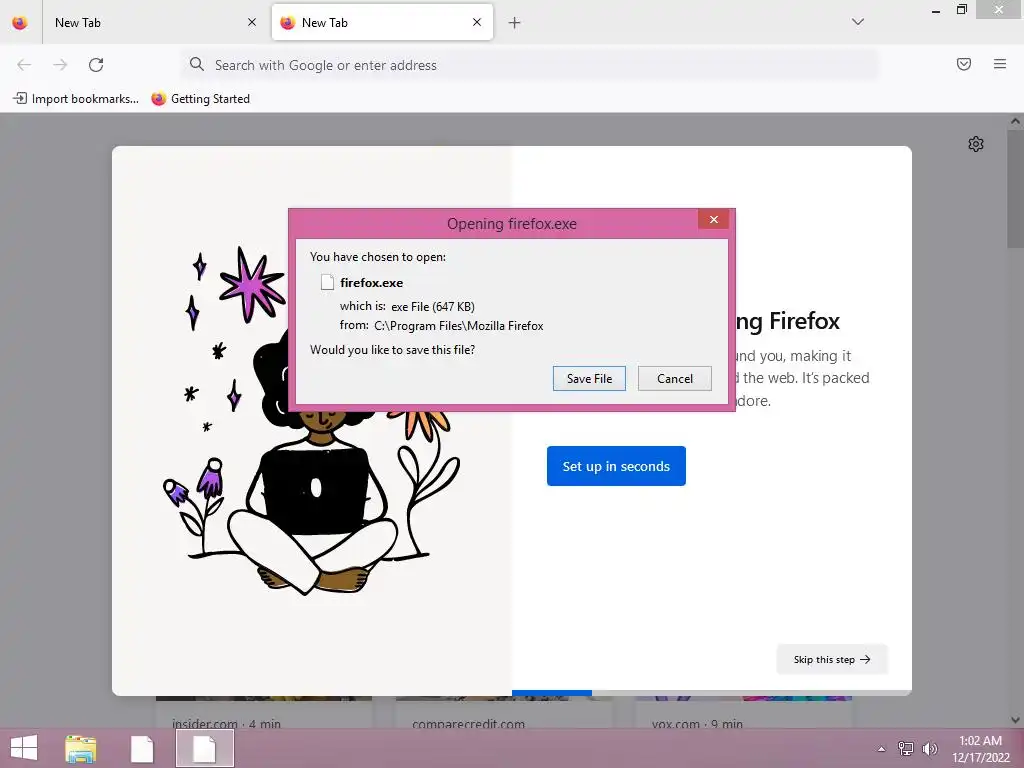Click the taskbar clock showing 1:02 AM
1024x768 pixels.
click(980, 749)
